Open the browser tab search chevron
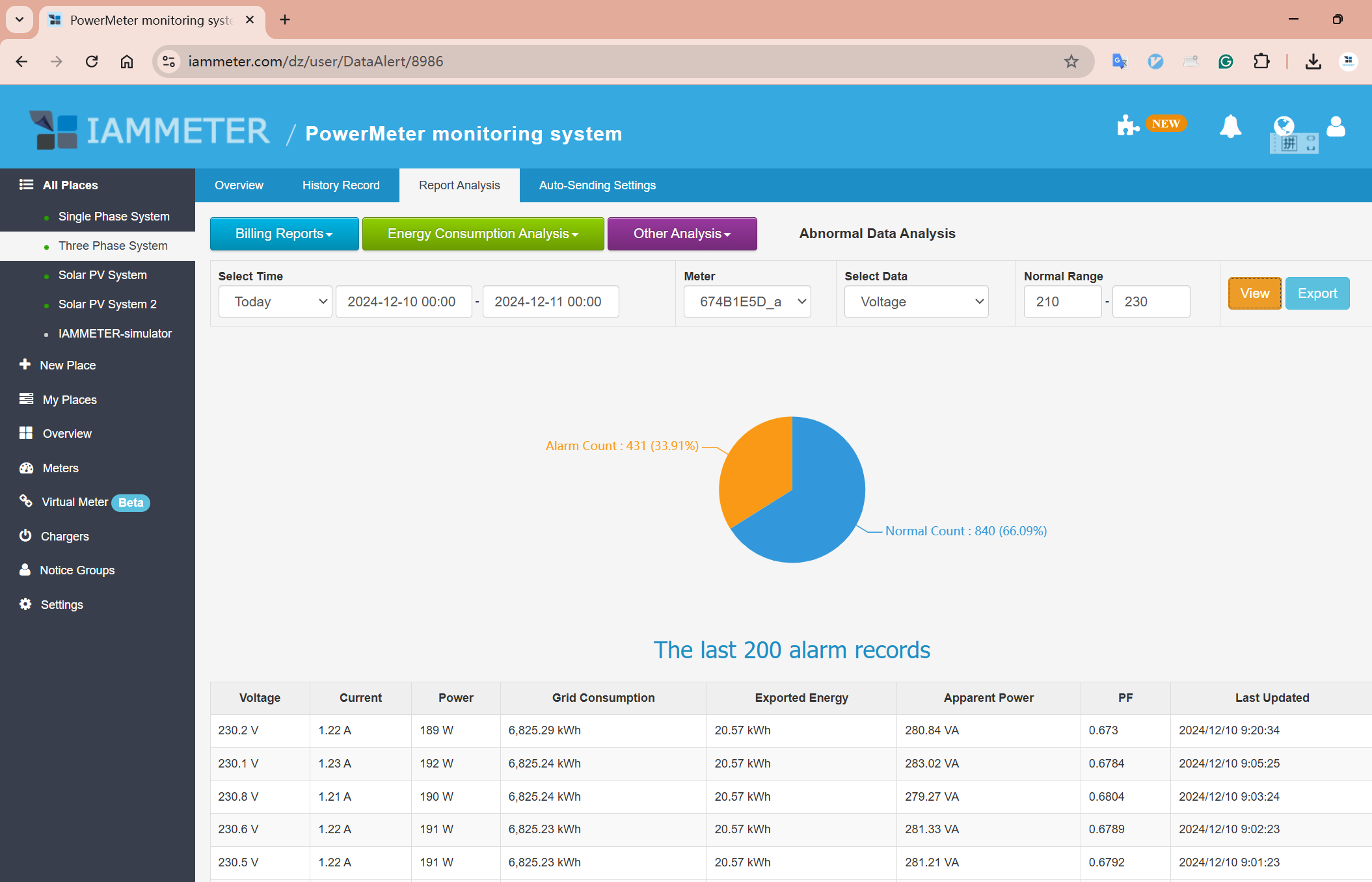Viewport: 1372px width, 882px height. tap(20, 20)
